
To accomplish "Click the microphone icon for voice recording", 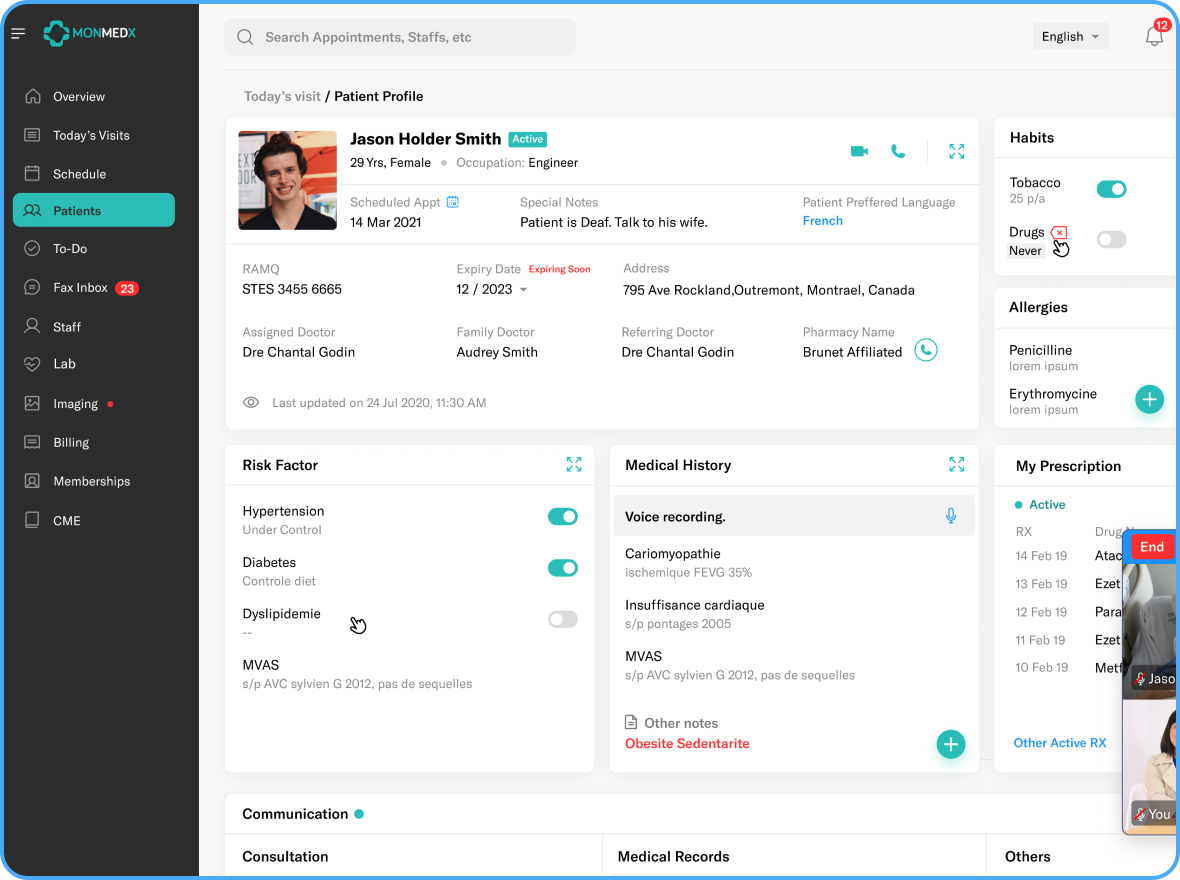I will (951, 516).
